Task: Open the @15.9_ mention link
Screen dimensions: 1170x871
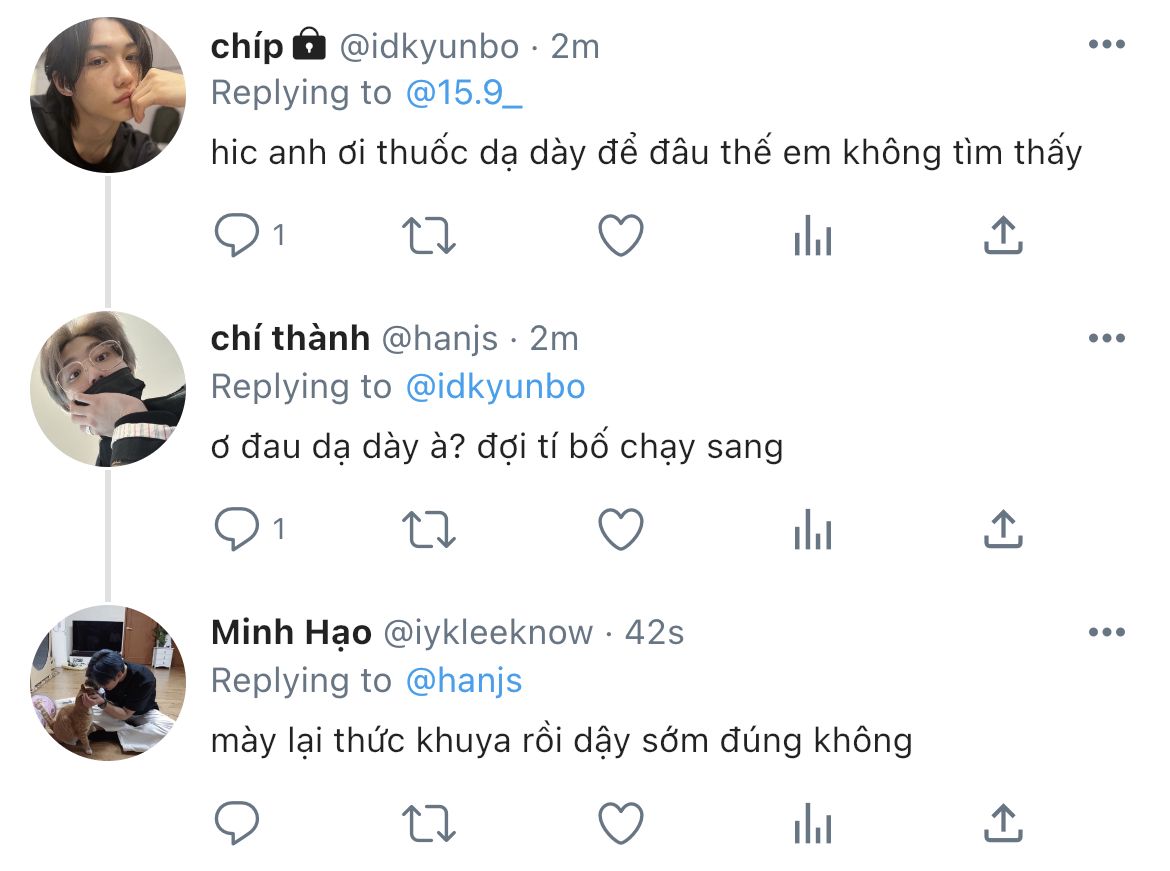Action: click(465, 93)
